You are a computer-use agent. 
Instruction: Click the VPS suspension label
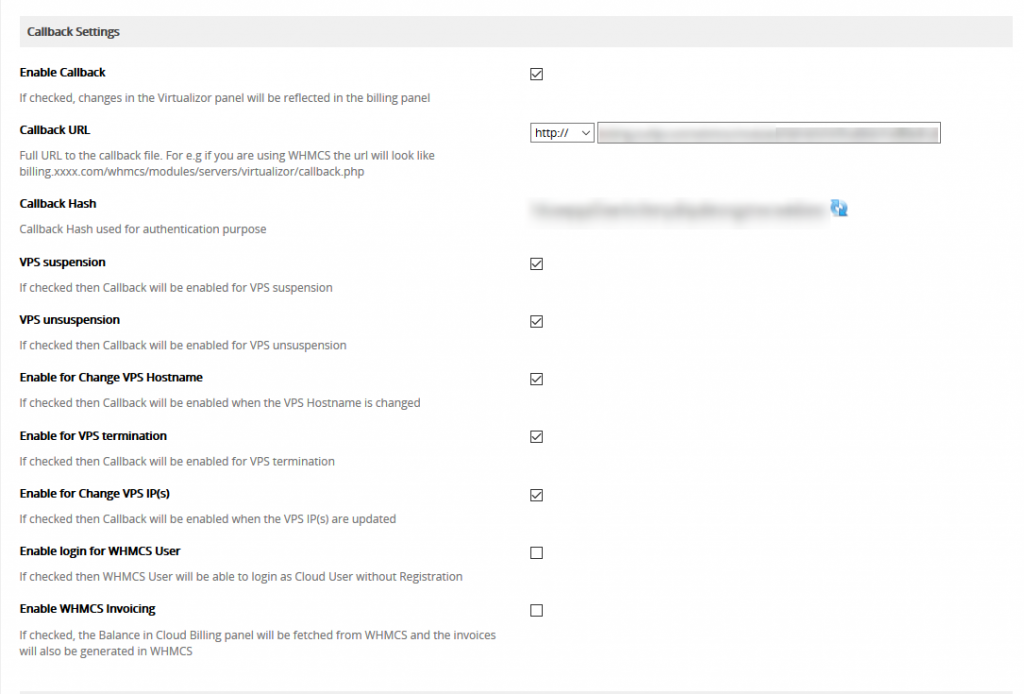pos(62,262)
